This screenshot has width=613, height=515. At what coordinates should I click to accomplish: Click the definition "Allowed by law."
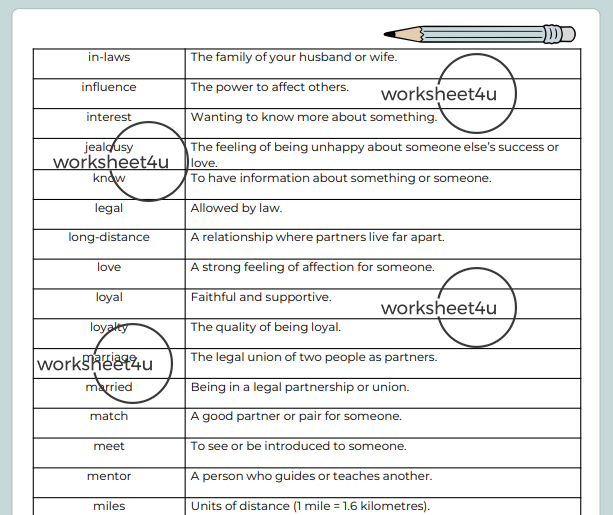tap(236, 208)
